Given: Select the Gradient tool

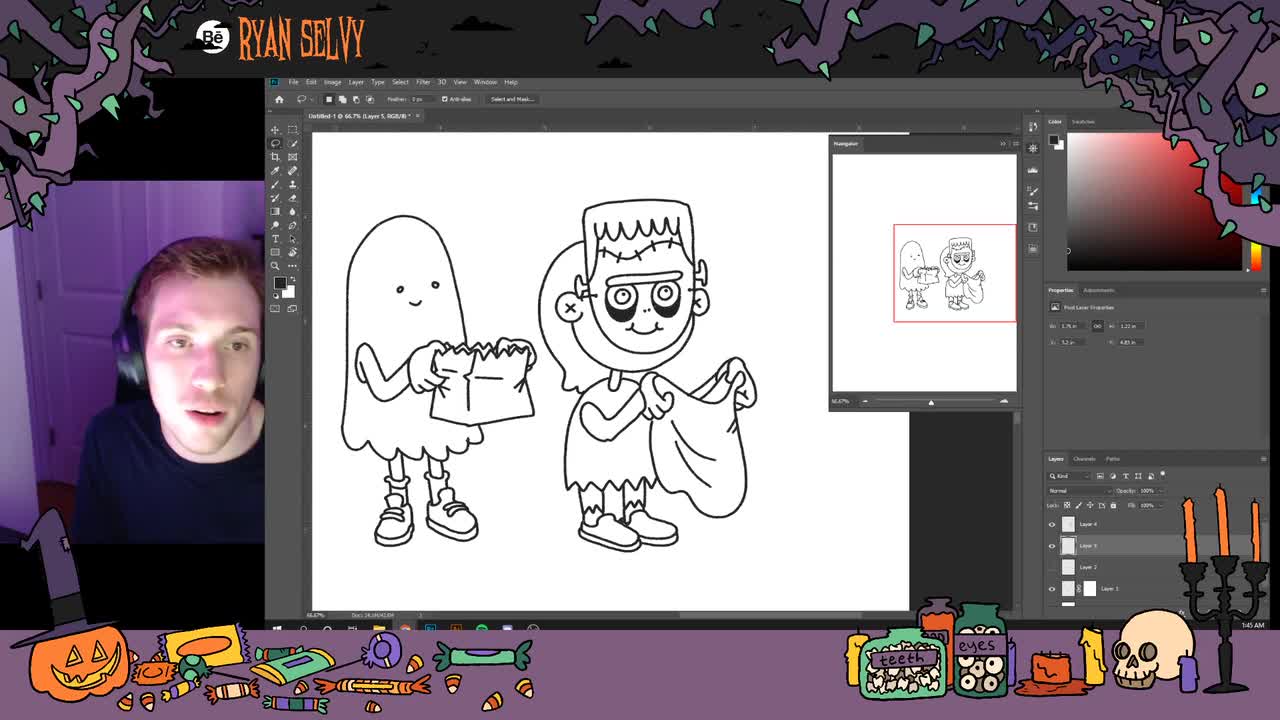Looking at the screenshot, I should pyautogui.click(x=275, y=210).
